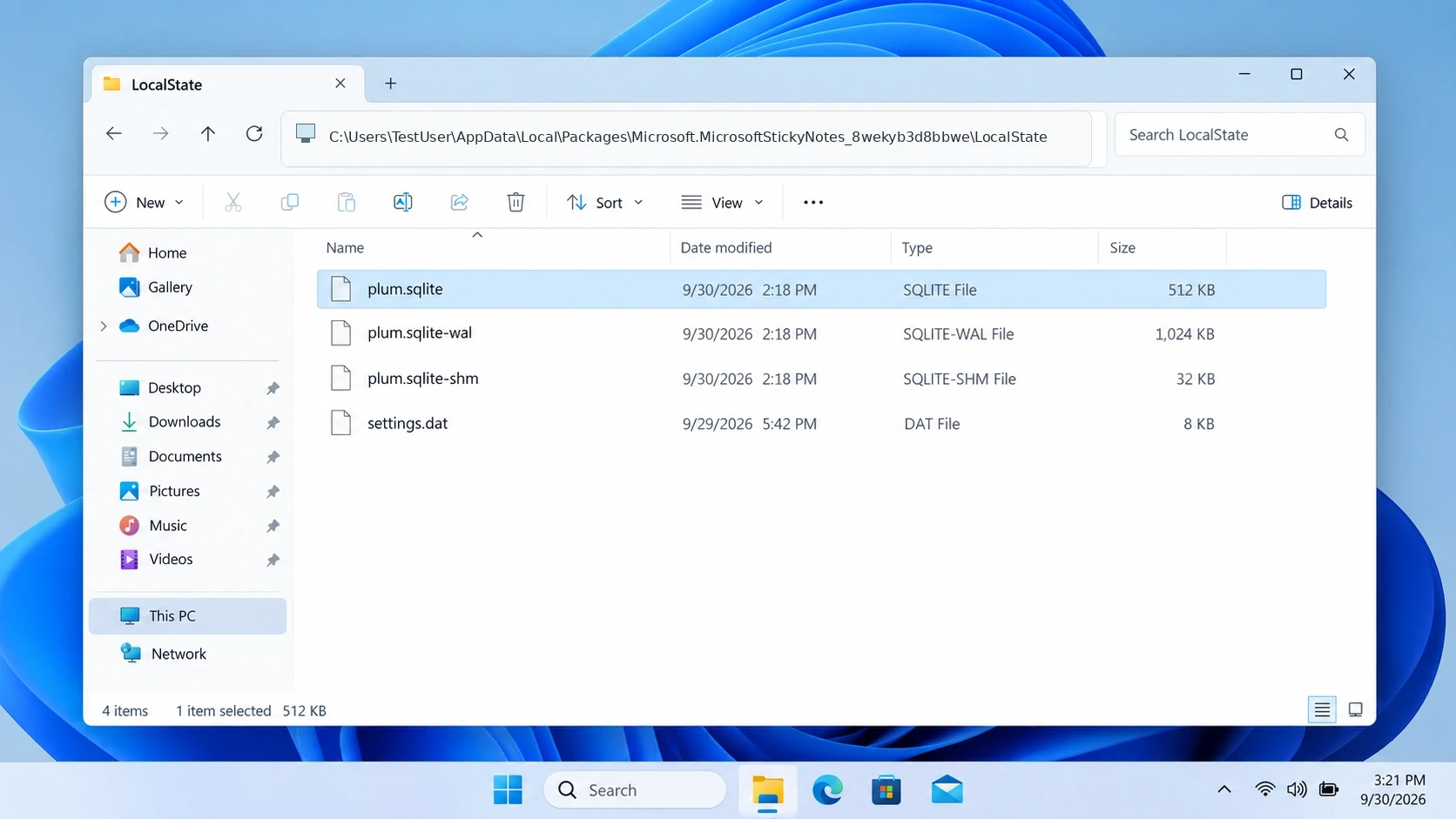The image size is (1456, 819).
Task: Click the Delete trash can icon
Action: click(516, 203)
